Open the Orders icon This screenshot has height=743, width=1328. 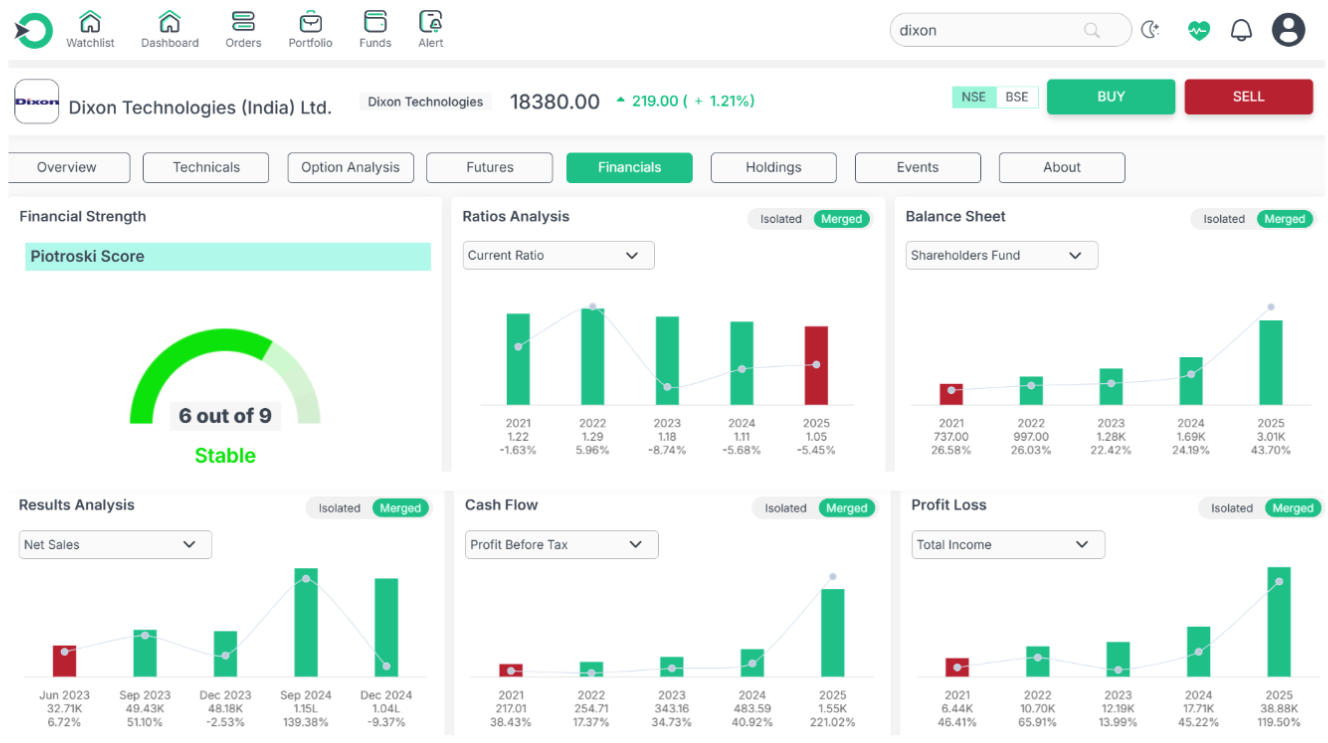point(243,22)
